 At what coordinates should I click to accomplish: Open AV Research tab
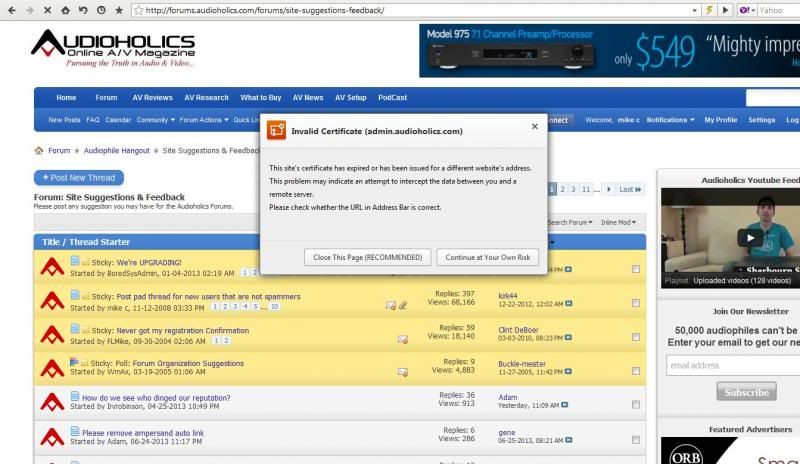coord(206,97)
